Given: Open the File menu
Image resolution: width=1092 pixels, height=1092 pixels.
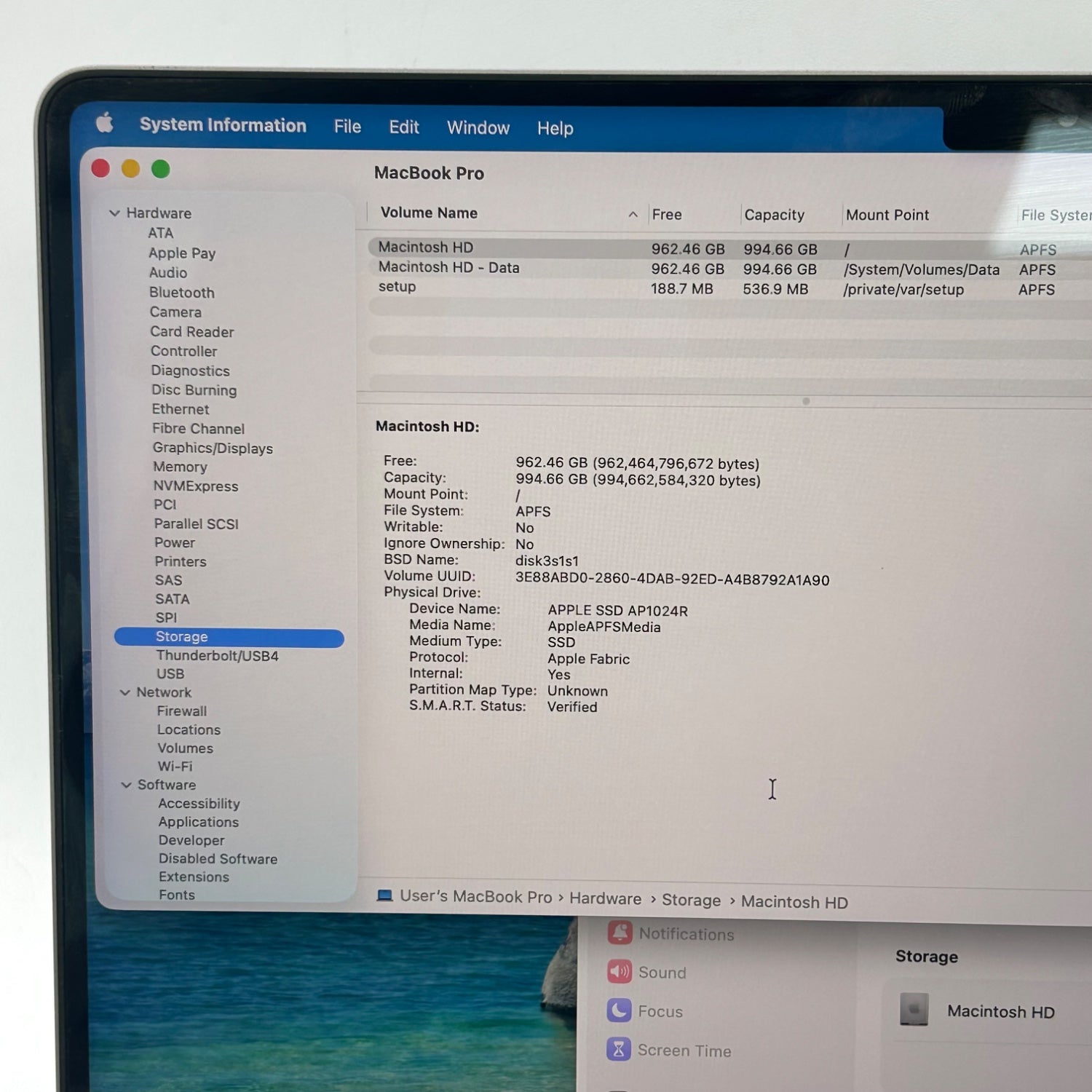Looking at the screenshot, I should pos(347,127).
